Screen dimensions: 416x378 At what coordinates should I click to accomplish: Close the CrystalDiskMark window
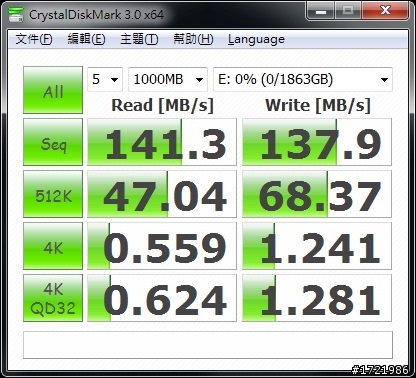385,11
